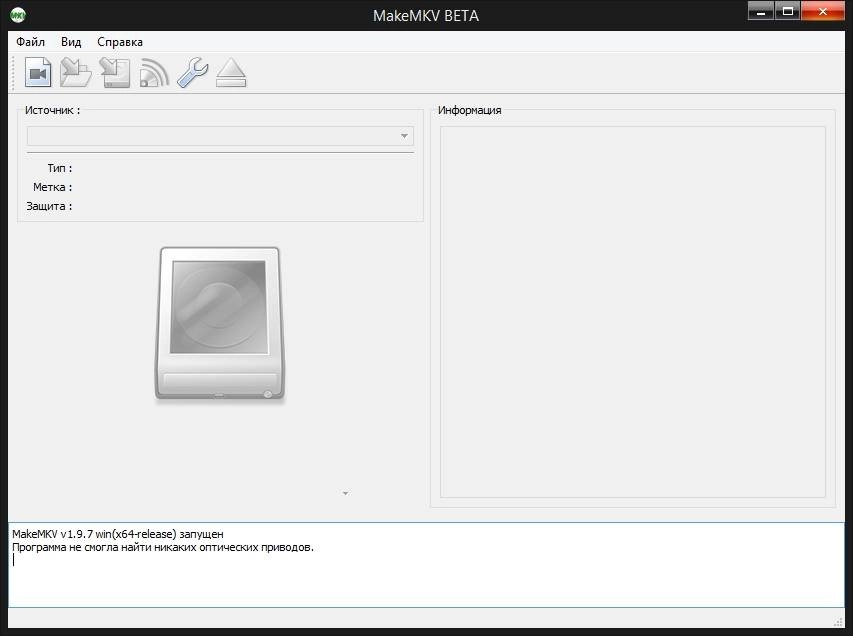The width and height of the screenshot is (853, 636).
Task: Close the MakeMKV BETA window
Action: [x=823, y=11]
